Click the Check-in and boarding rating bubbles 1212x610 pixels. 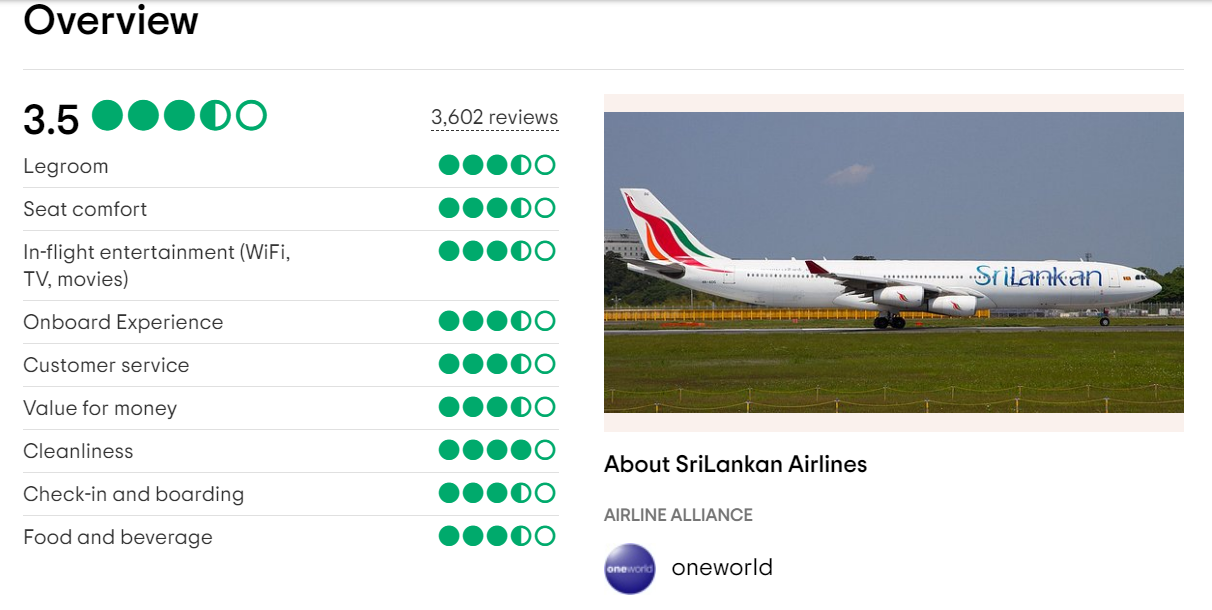pyautogui.click(x=497, y=493)
